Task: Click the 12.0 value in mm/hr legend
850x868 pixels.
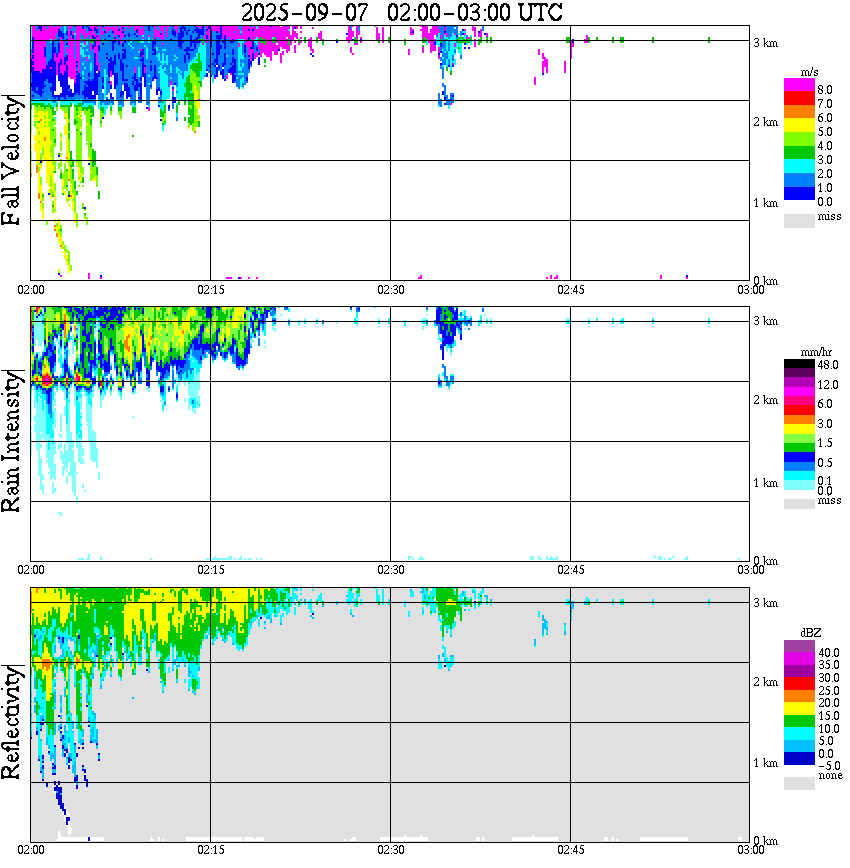Action: tap(828, 384)
